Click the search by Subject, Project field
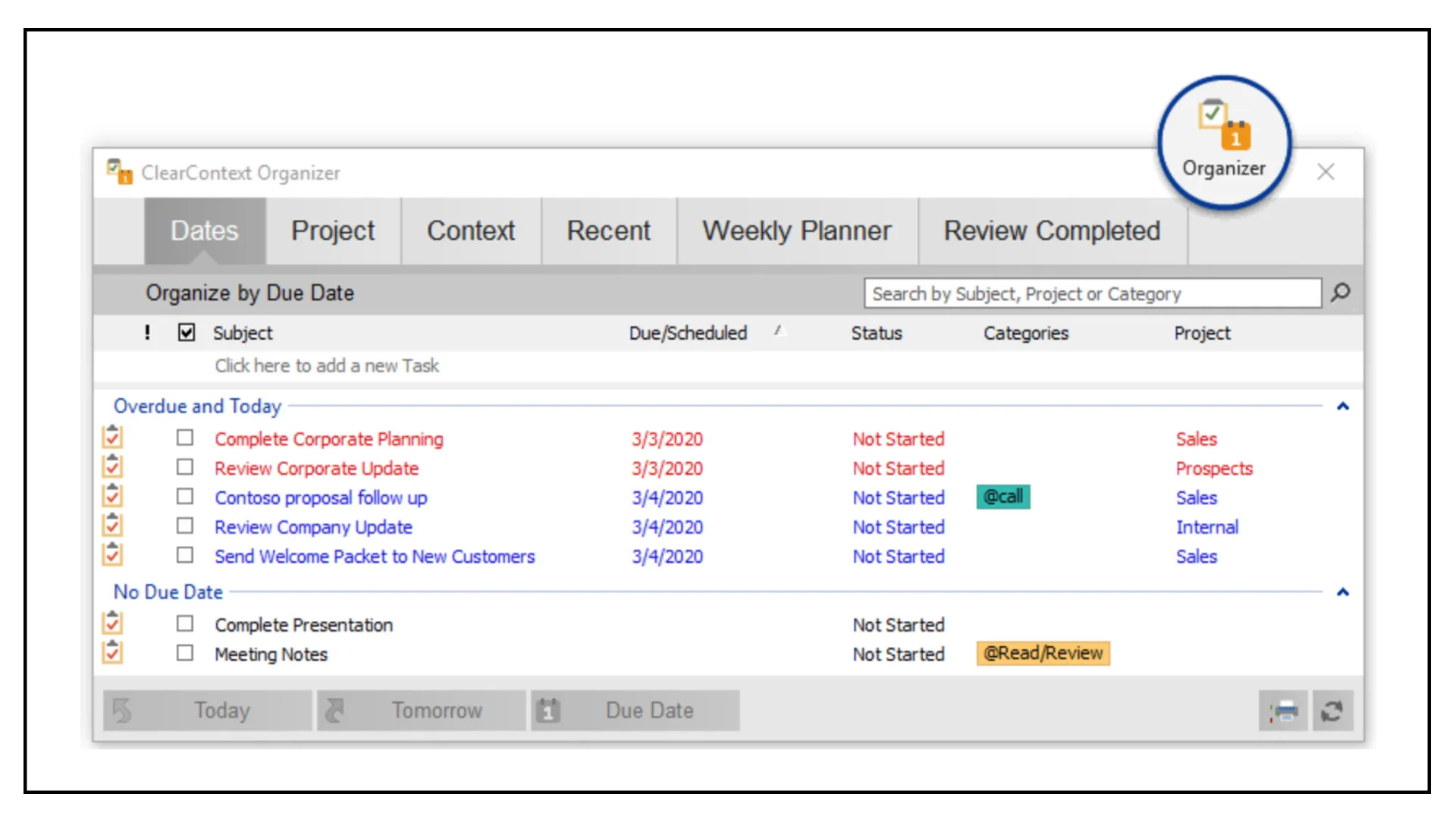 (1093, 293)
